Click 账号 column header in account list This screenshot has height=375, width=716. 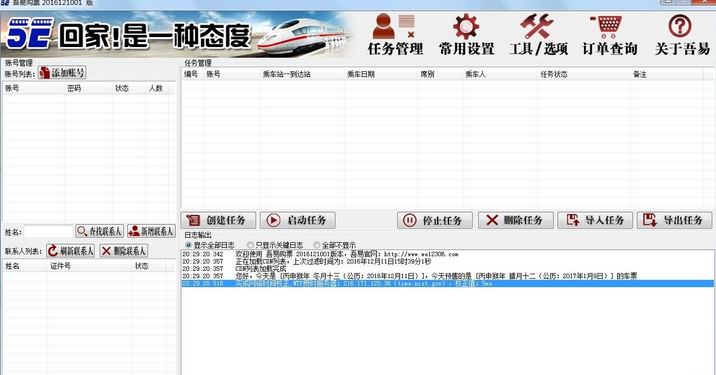pos(33,89)
